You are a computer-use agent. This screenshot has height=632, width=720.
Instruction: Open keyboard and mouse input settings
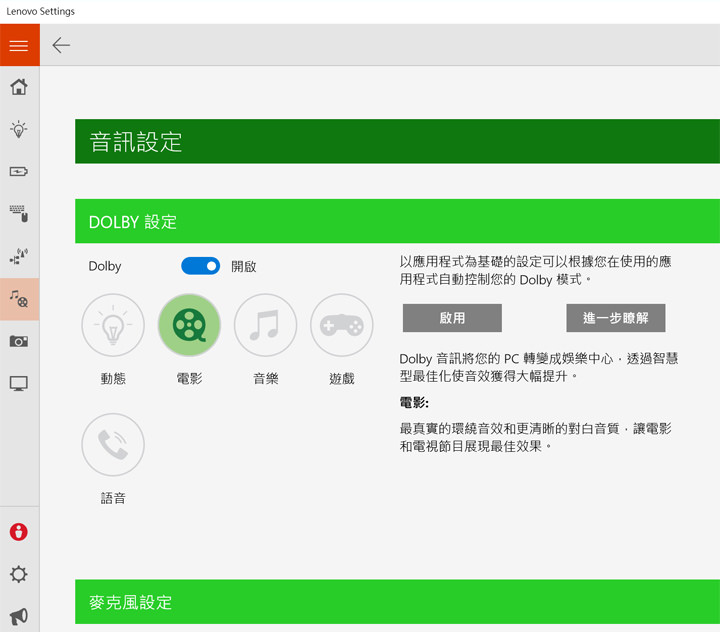point(19,213)
